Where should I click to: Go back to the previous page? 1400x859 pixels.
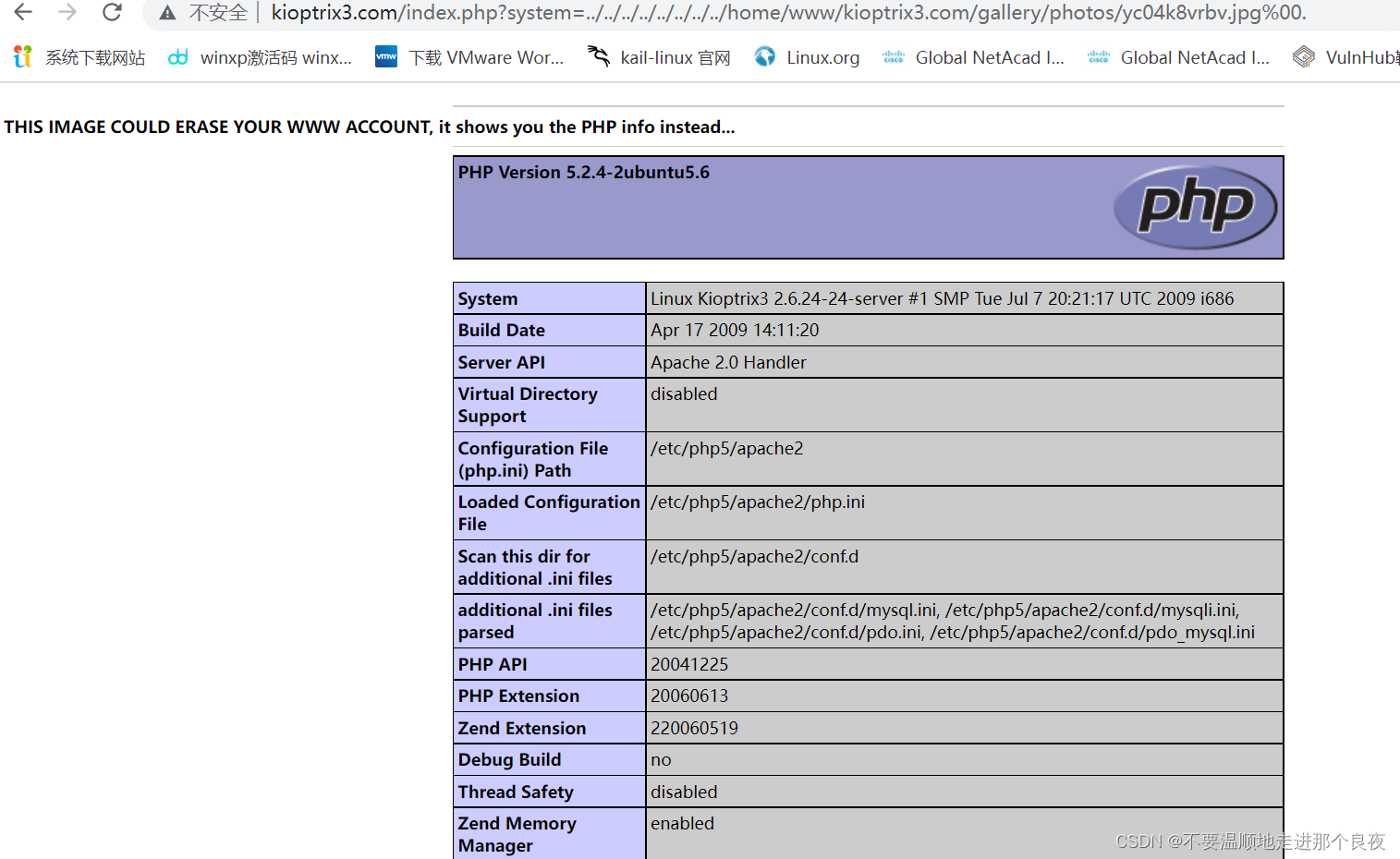(x=23, y=12)
